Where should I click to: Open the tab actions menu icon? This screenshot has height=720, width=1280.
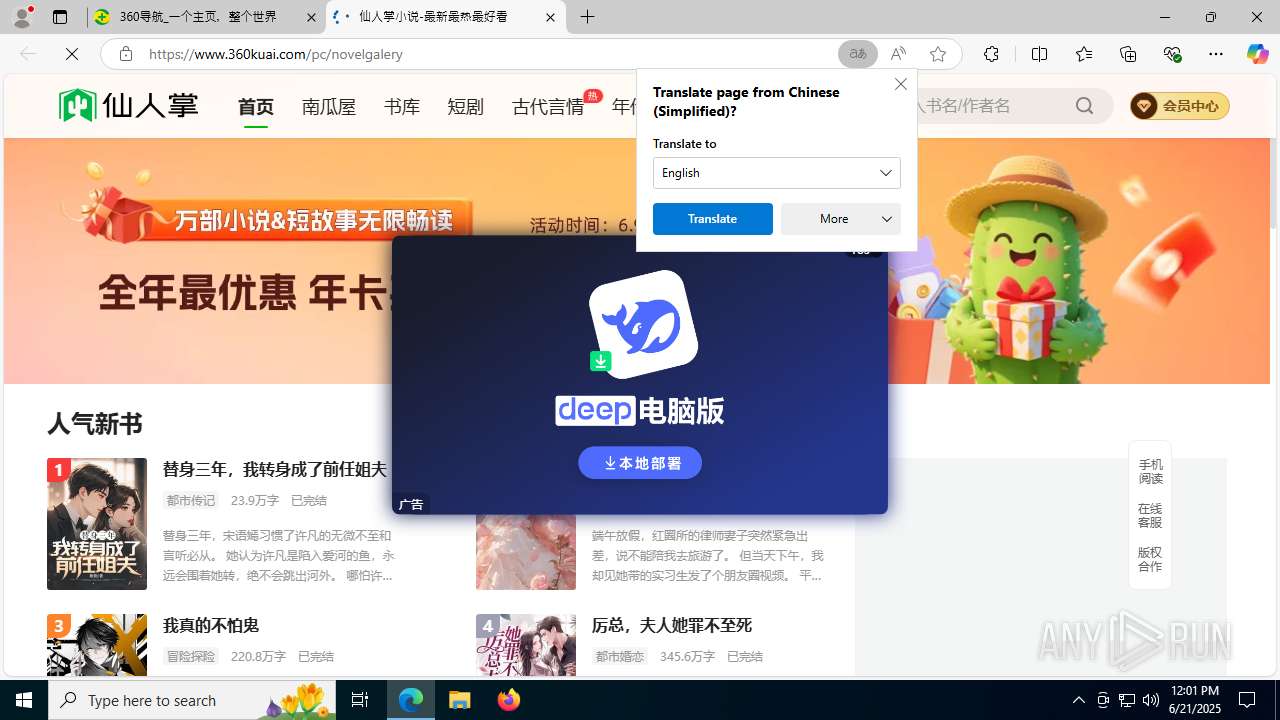click(60, 17)
